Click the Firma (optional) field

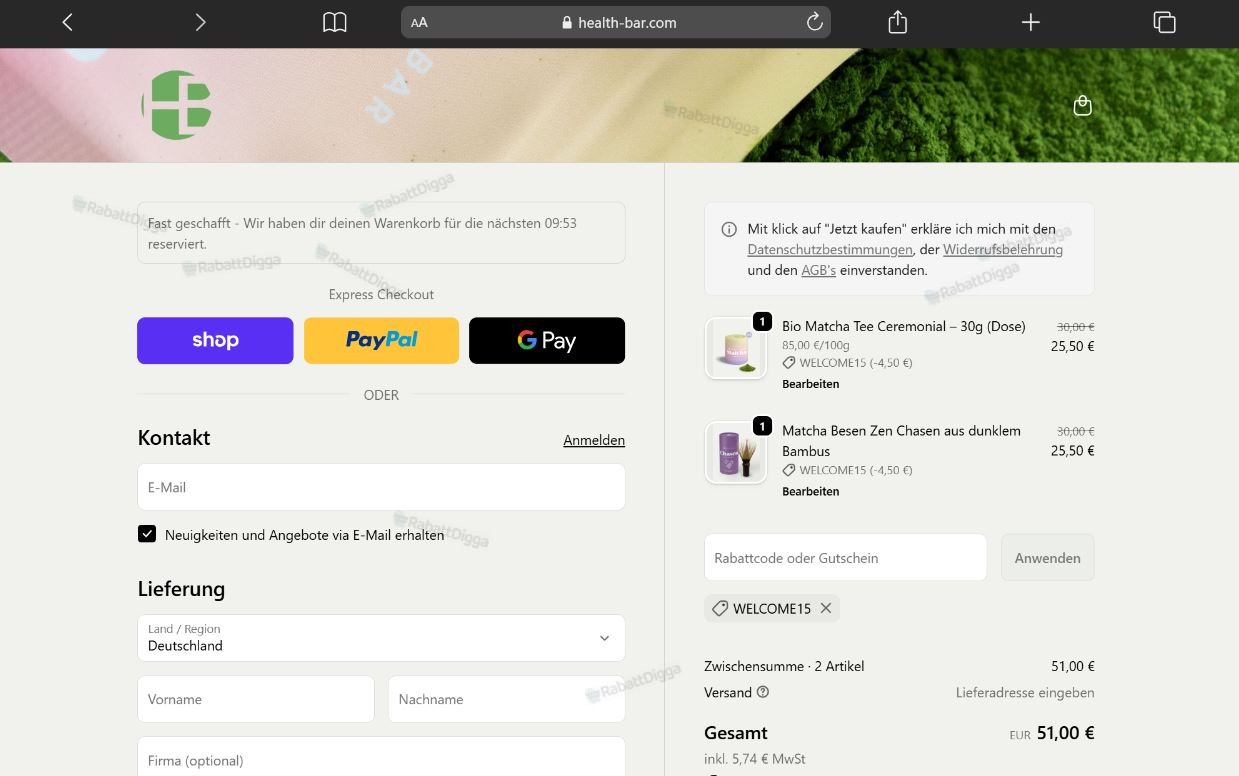[381, 757]
